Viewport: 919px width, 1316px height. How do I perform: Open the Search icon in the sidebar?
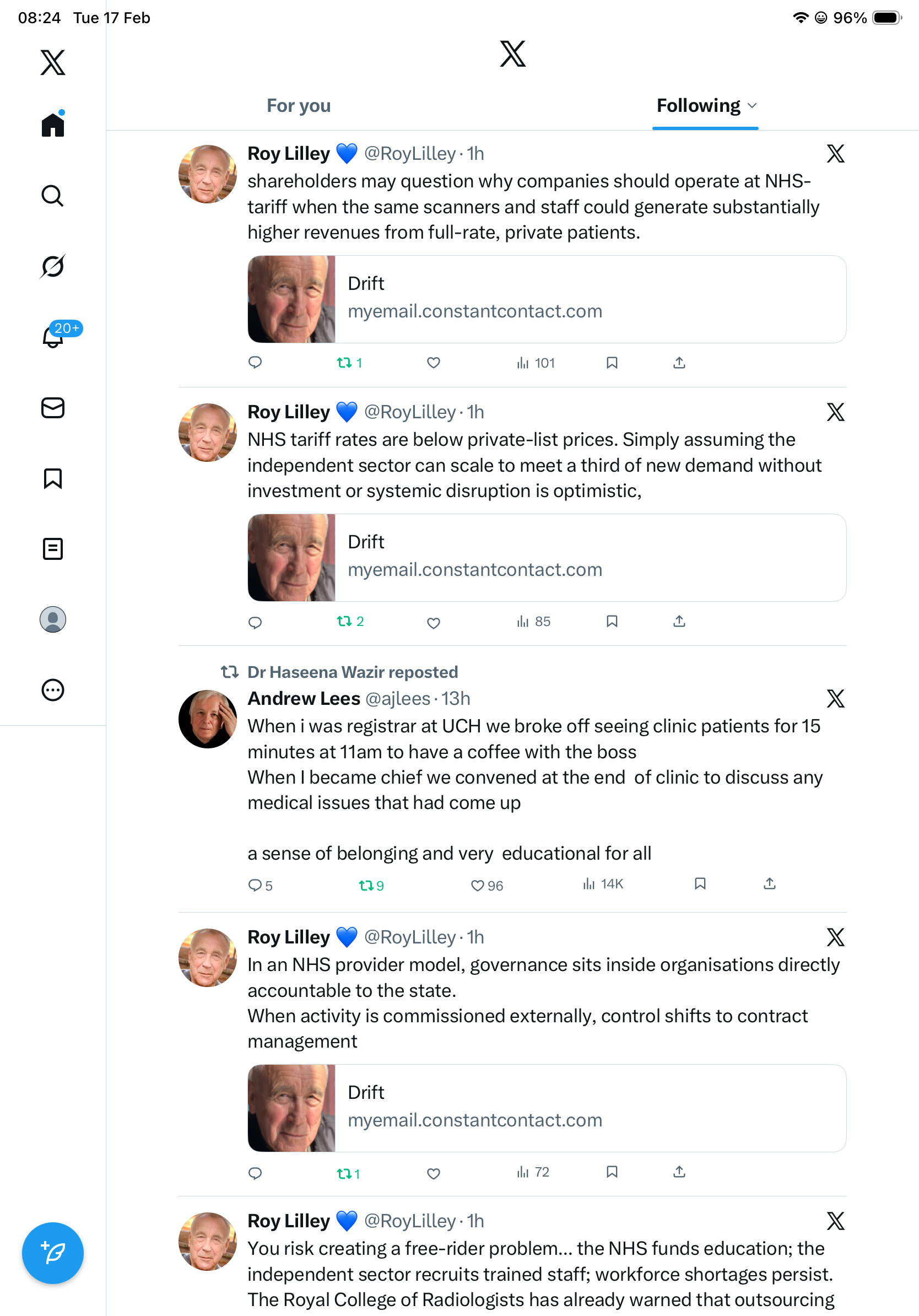52,196
